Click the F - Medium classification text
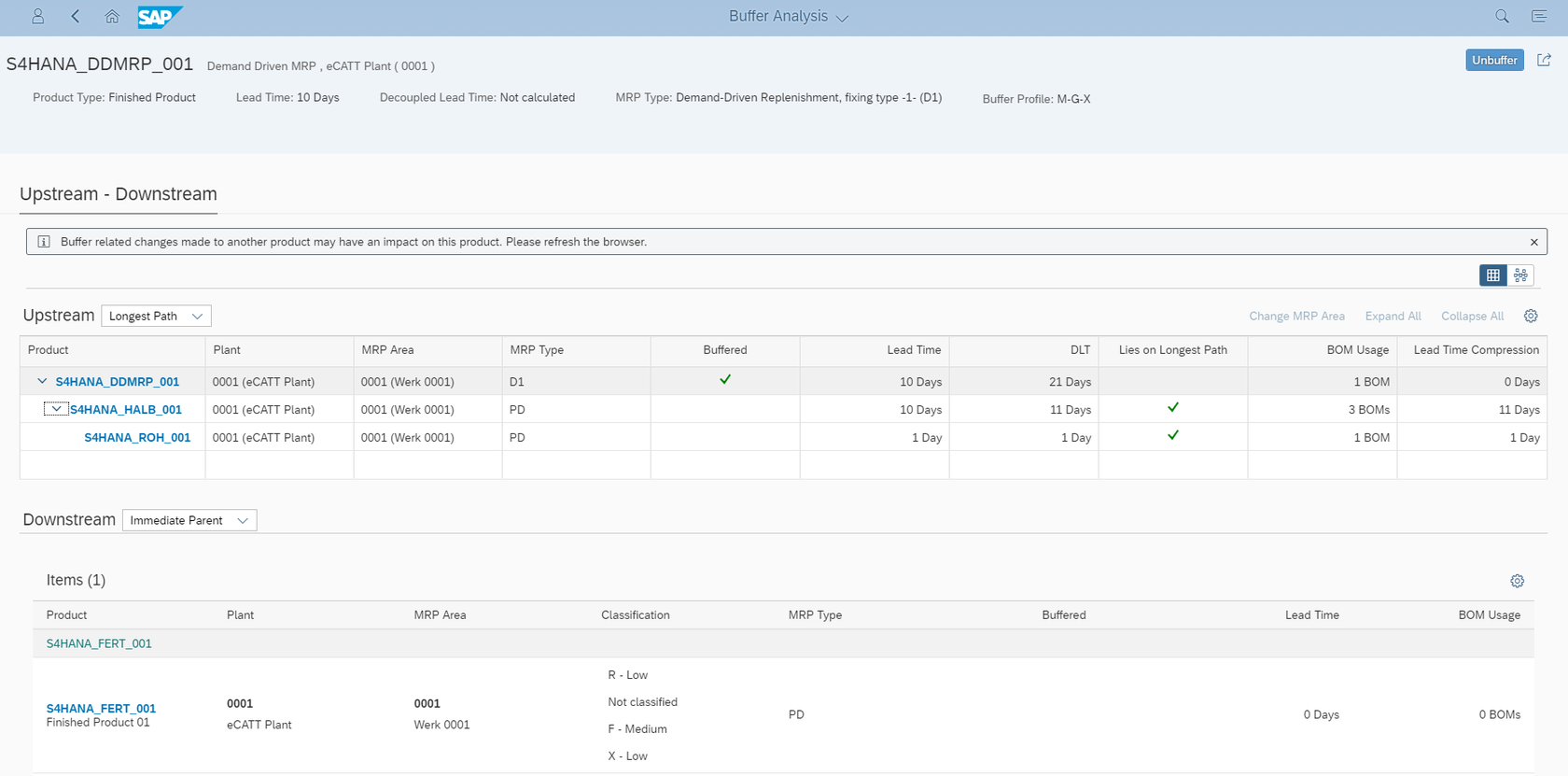Image resolution: width=1568 pixels, height=776 pixels. [x=637, y=729]
